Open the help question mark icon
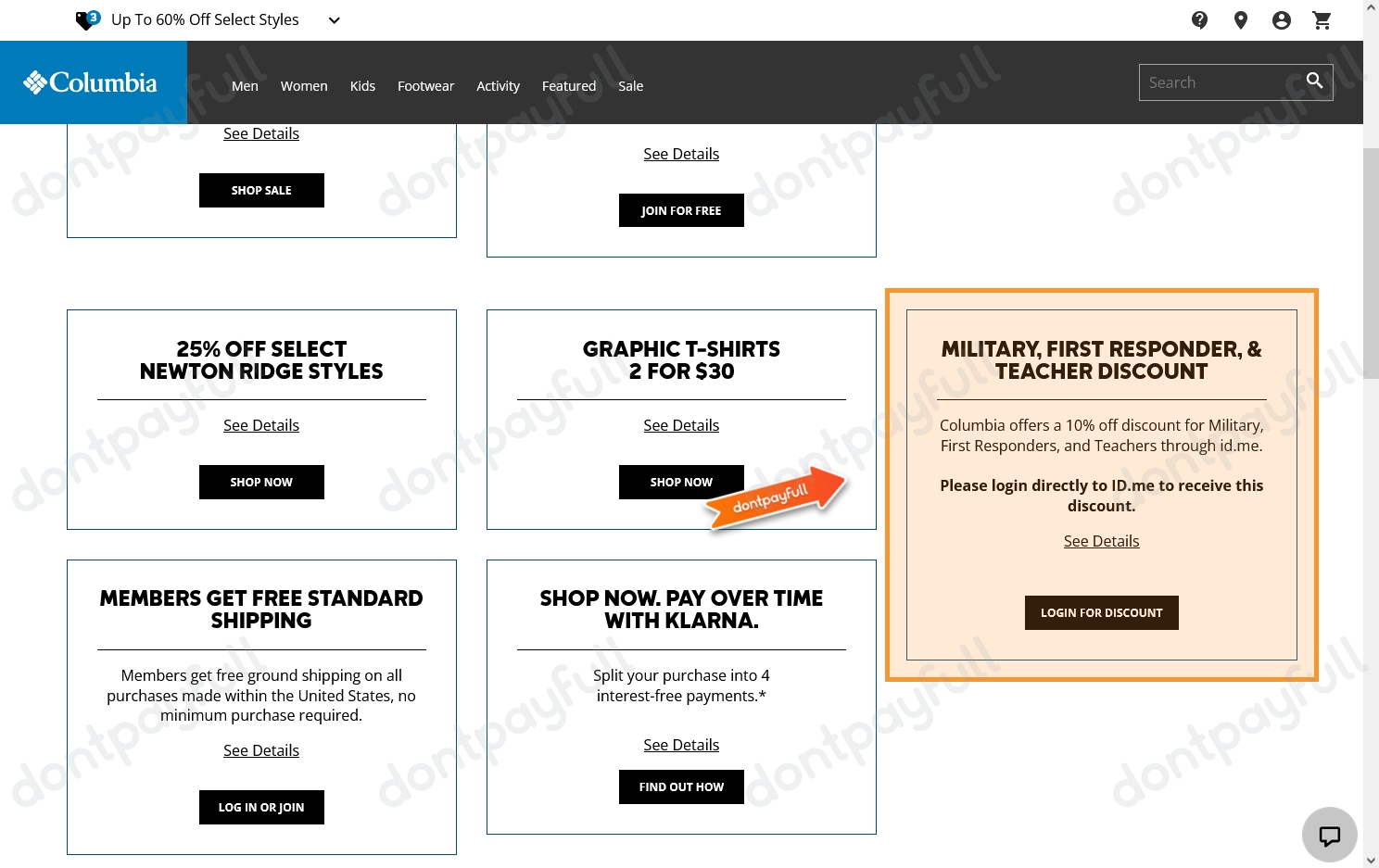Screen dimensions: 1379x868 click(1199, 19)
